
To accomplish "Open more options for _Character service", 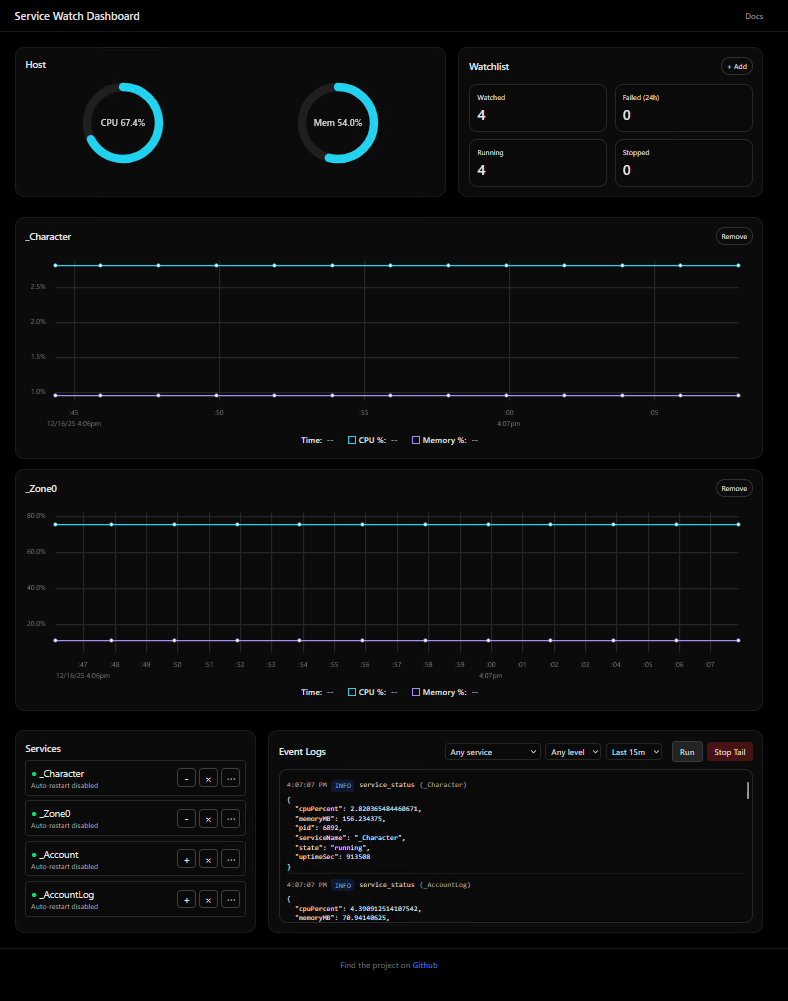I will tap(231, 778).
